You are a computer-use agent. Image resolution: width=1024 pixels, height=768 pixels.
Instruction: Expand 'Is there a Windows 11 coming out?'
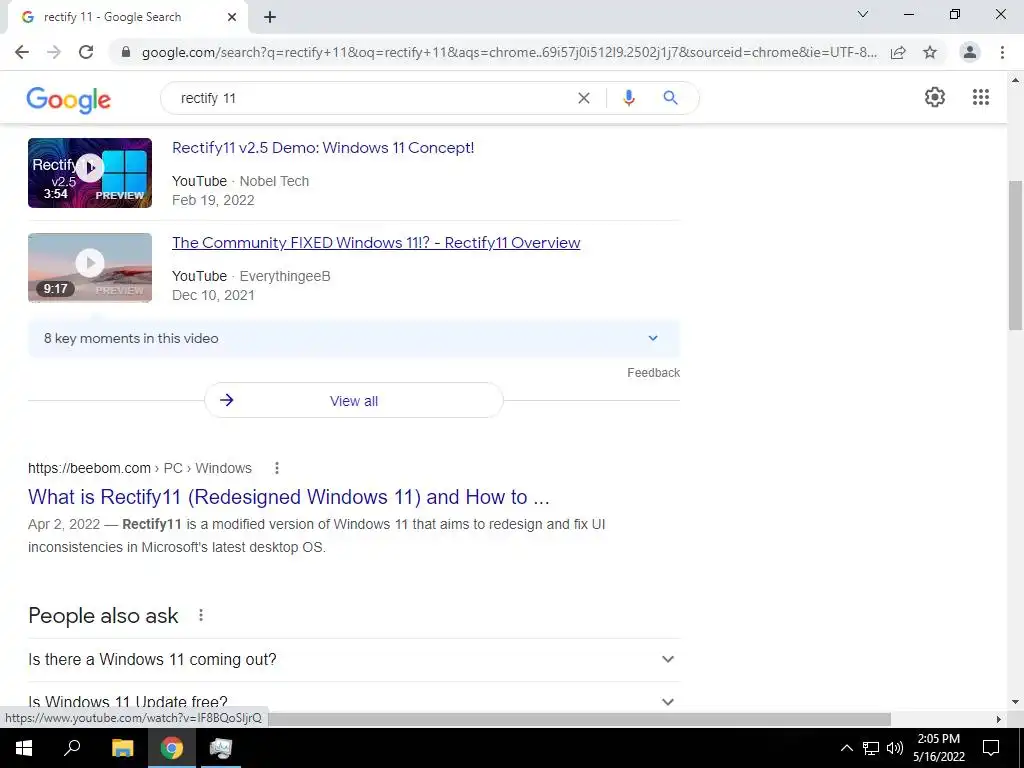click(x=354, y=660)
